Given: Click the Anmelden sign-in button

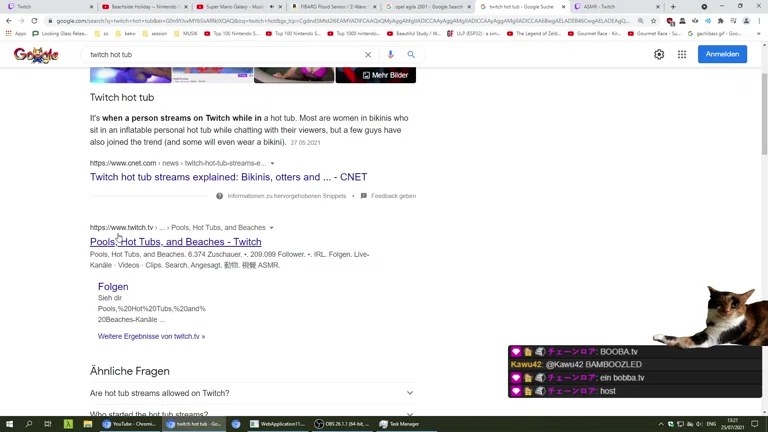Looking at the screenshot, I should point(722,55).
